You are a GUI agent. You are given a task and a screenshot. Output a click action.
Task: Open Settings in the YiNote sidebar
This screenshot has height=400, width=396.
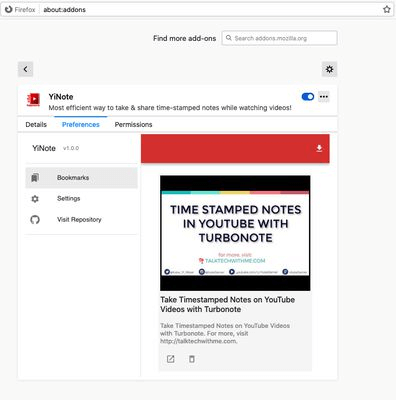(x=81, y=199)
